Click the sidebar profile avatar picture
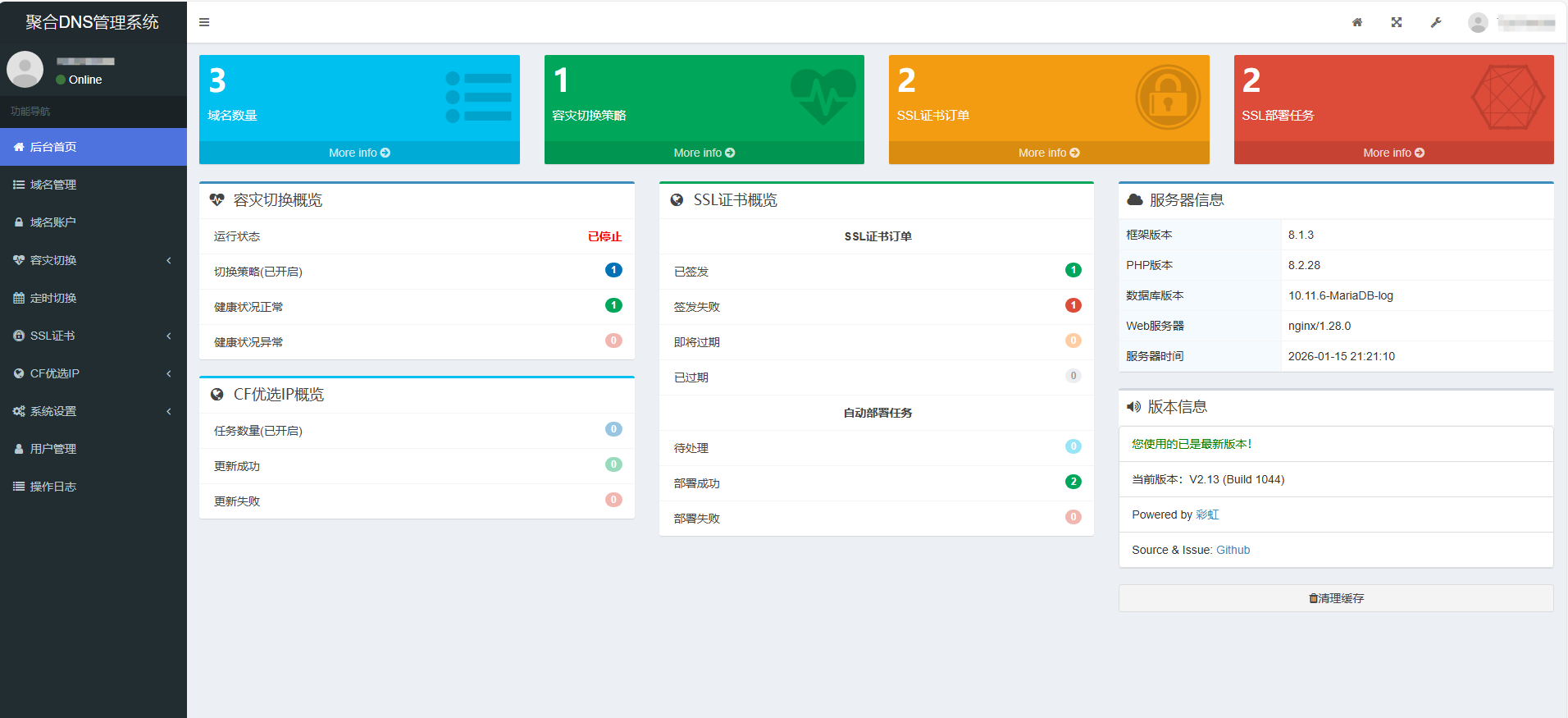The width and height of the screenshot is (1568, 718). (25, 70)
